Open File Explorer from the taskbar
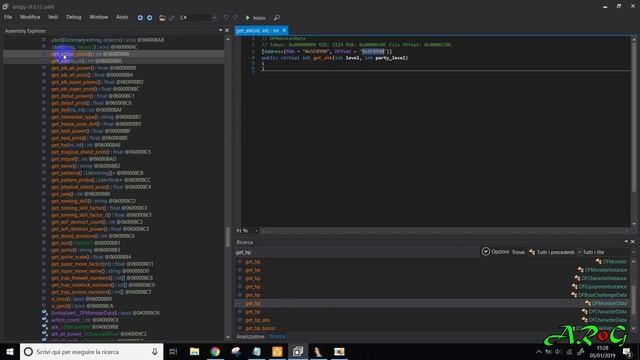This screenshot has width=640, height=360. (195, 351)
